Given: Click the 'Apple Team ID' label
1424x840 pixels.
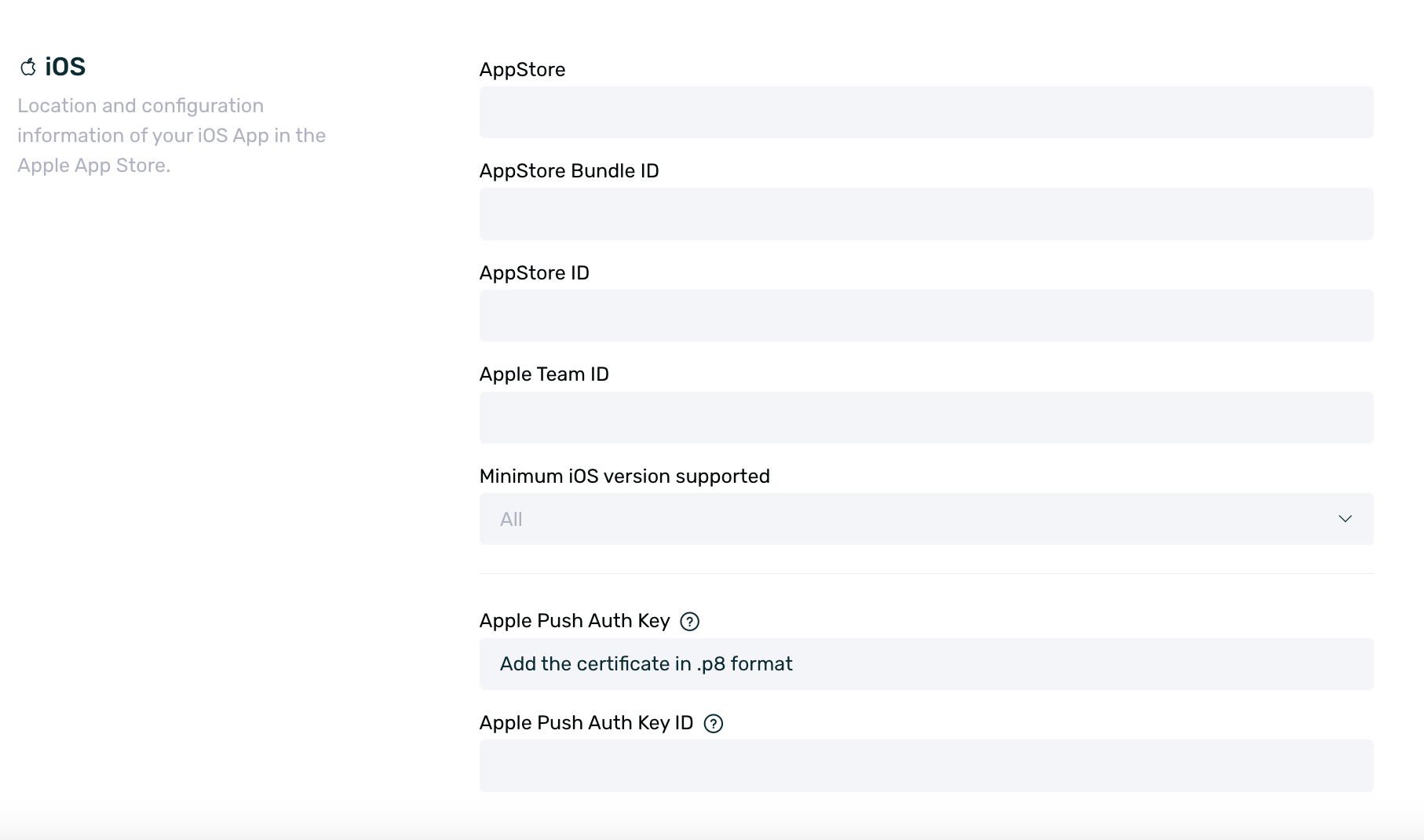Looking at the screenshot, I should pos(544,374).
